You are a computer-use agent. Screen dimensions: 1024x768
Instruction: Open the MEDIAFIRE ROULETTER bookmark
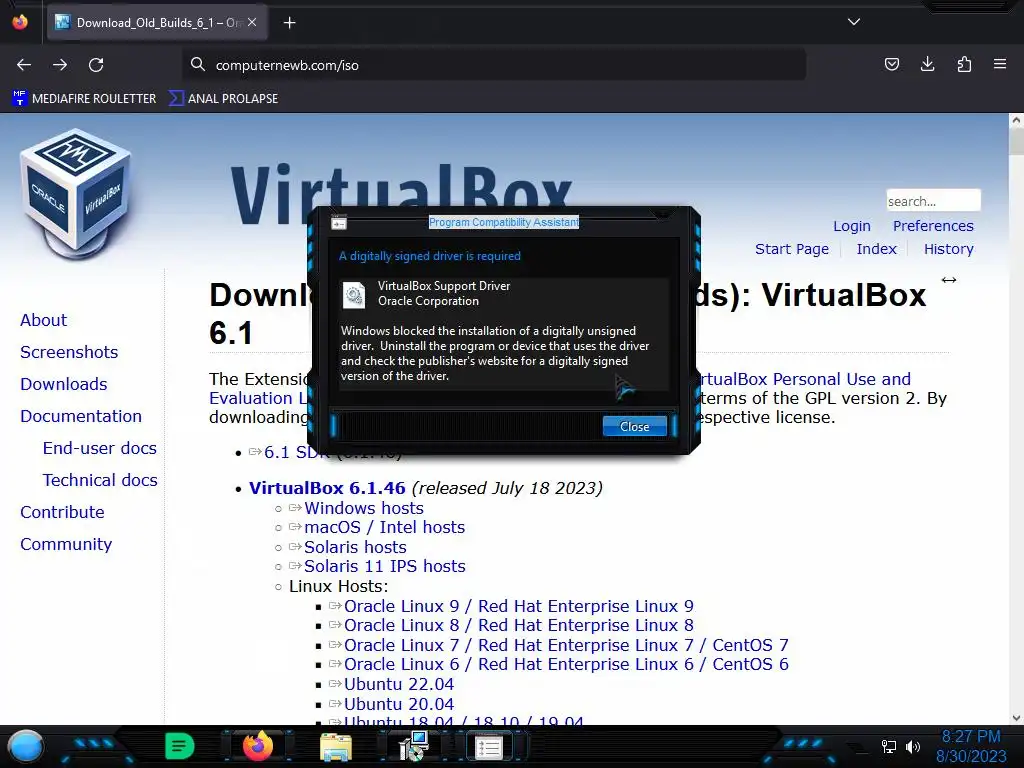(85, 99)
